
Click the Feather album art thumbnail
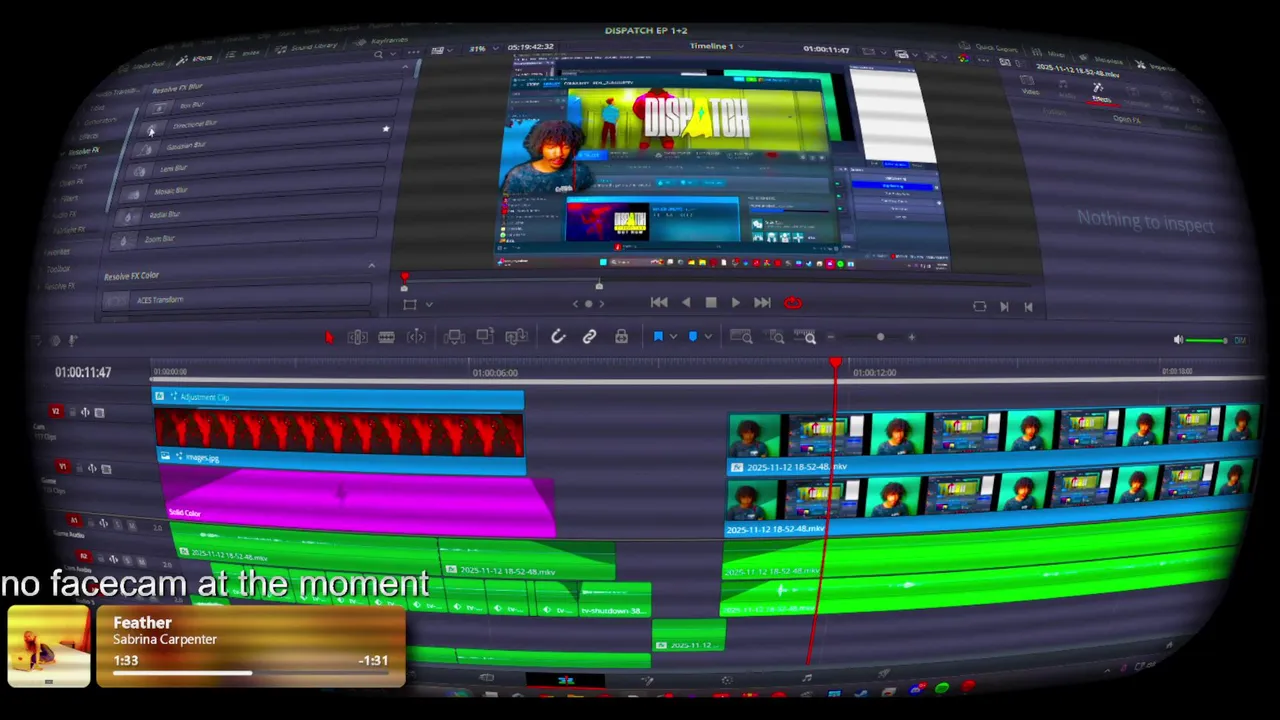click(48, 646)
